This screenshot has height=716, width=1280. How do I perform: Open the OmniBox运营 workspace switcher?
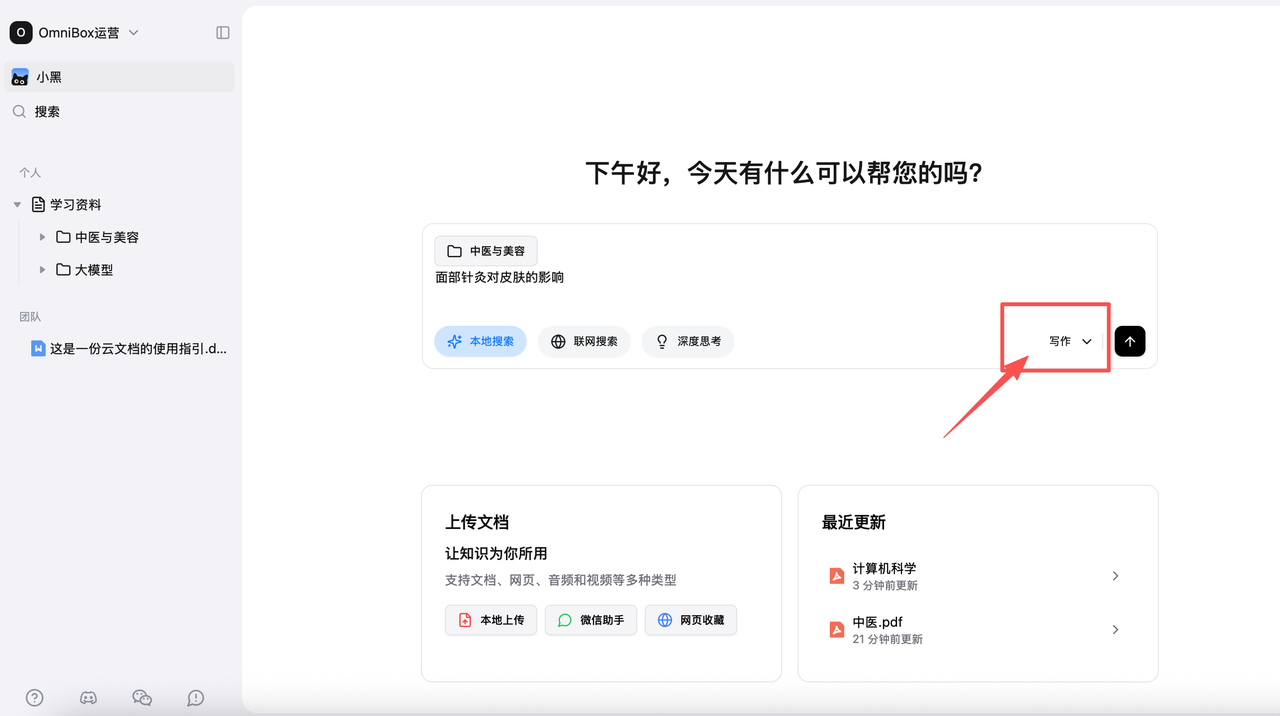(x=76, y=33)
